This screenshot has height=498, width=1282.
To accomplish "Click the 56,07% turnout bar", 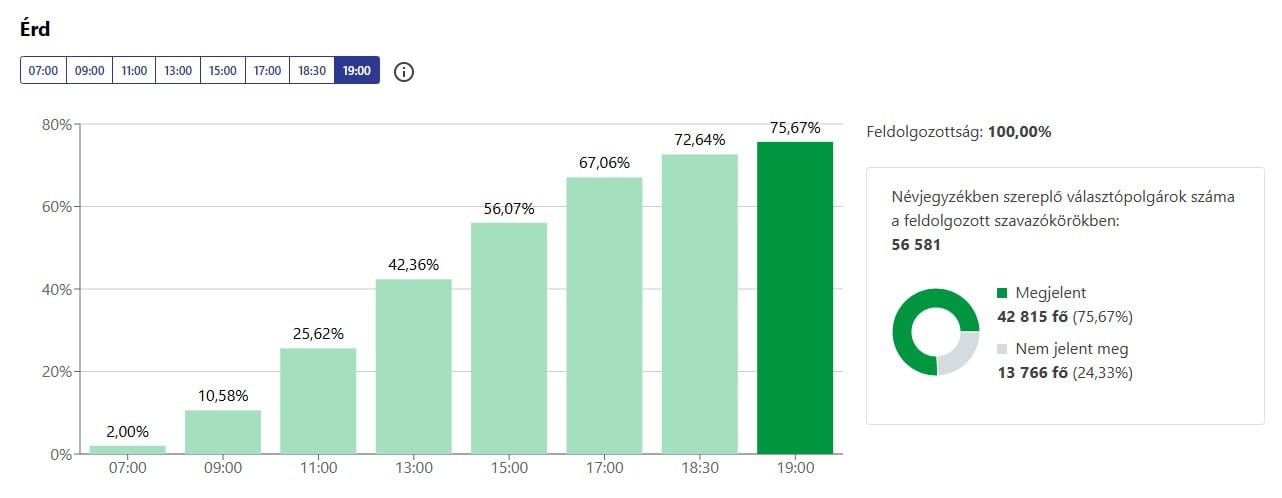I will (x=509, y=338).
